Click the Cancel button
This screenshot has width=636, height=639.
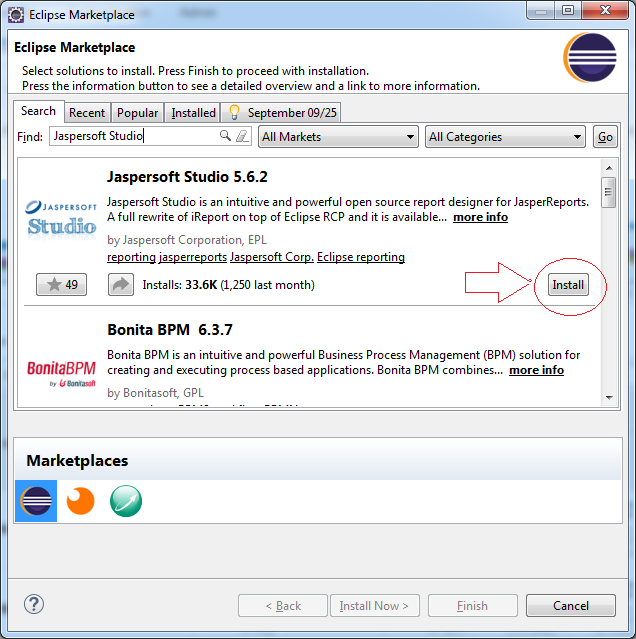[571, 606]
